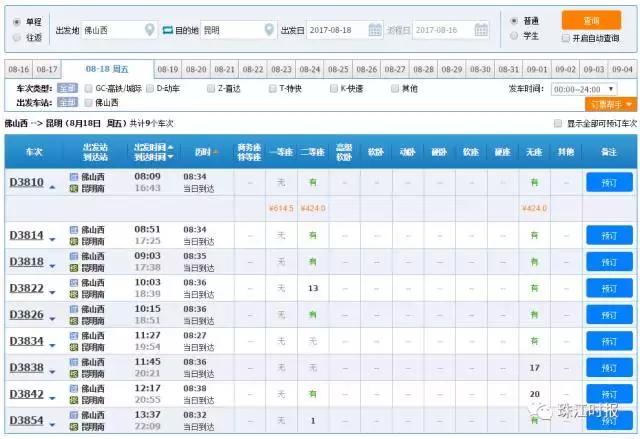This screenshot has width=640, height=439.
Task: Click the 目的地 input field with 昆明
Action: point(238,30)
